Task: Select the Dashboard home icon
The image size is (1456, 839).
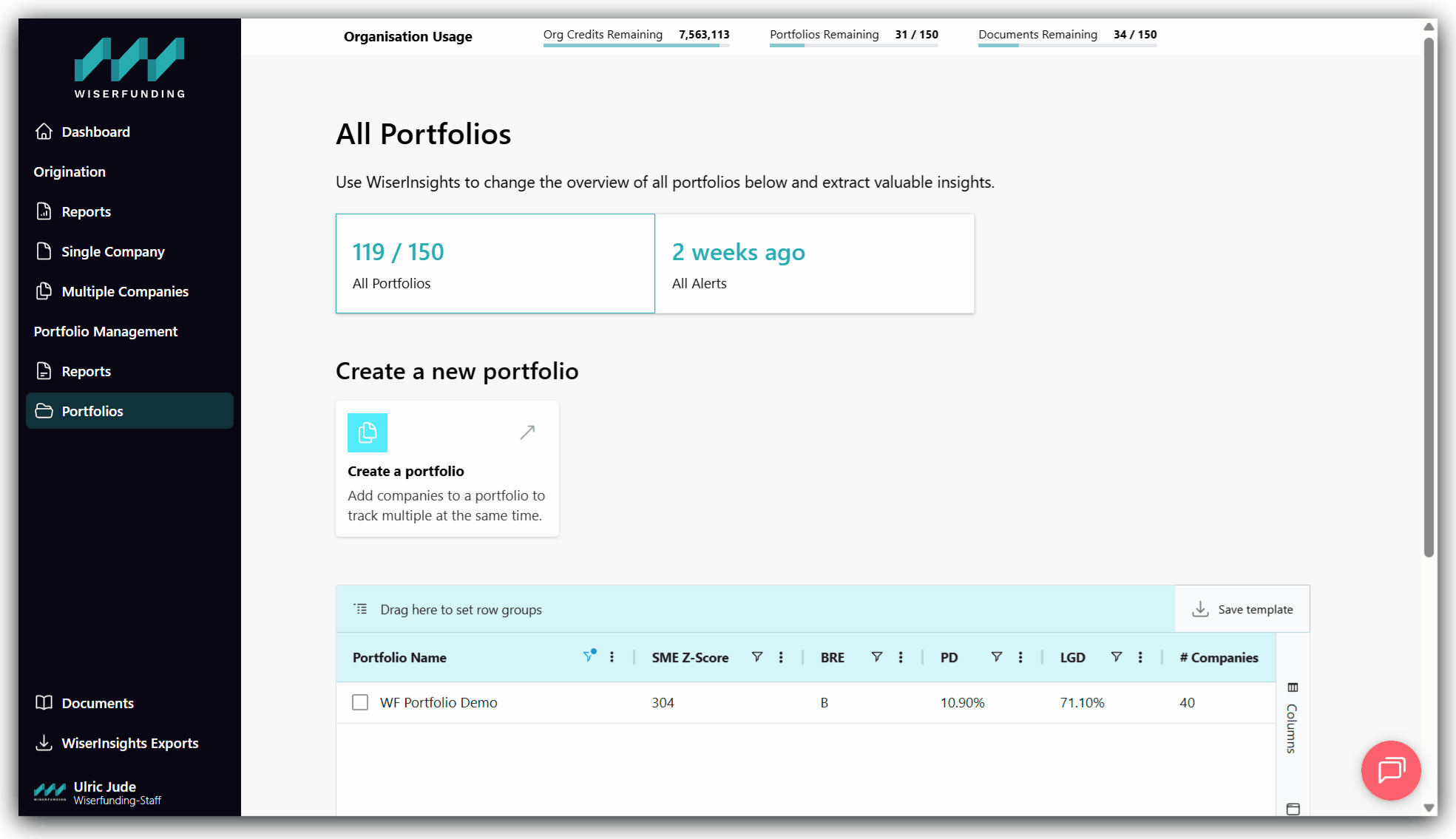Action: 44,132
